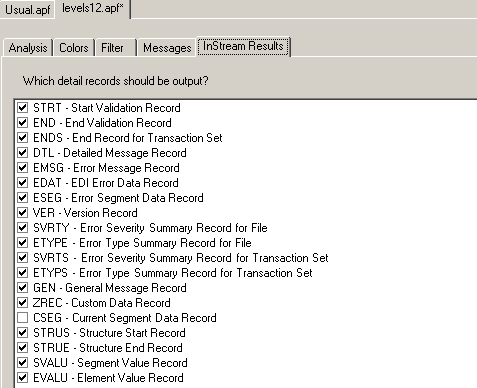This screenshot has height=388, width=477.
Task: Uncheck GEN General Message Record
Action: click(22, 288)
